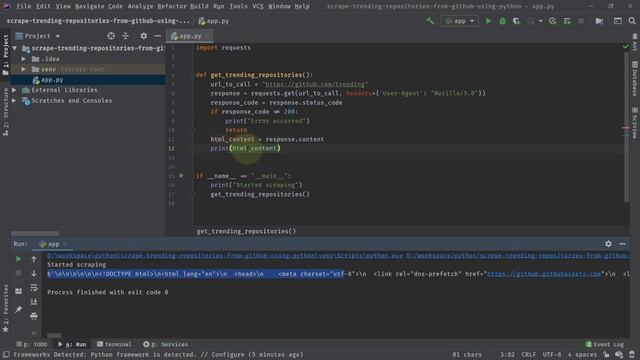Open the VCS menu
The image size is (640, 360).
pyautogui.click(x=258, y=6)
